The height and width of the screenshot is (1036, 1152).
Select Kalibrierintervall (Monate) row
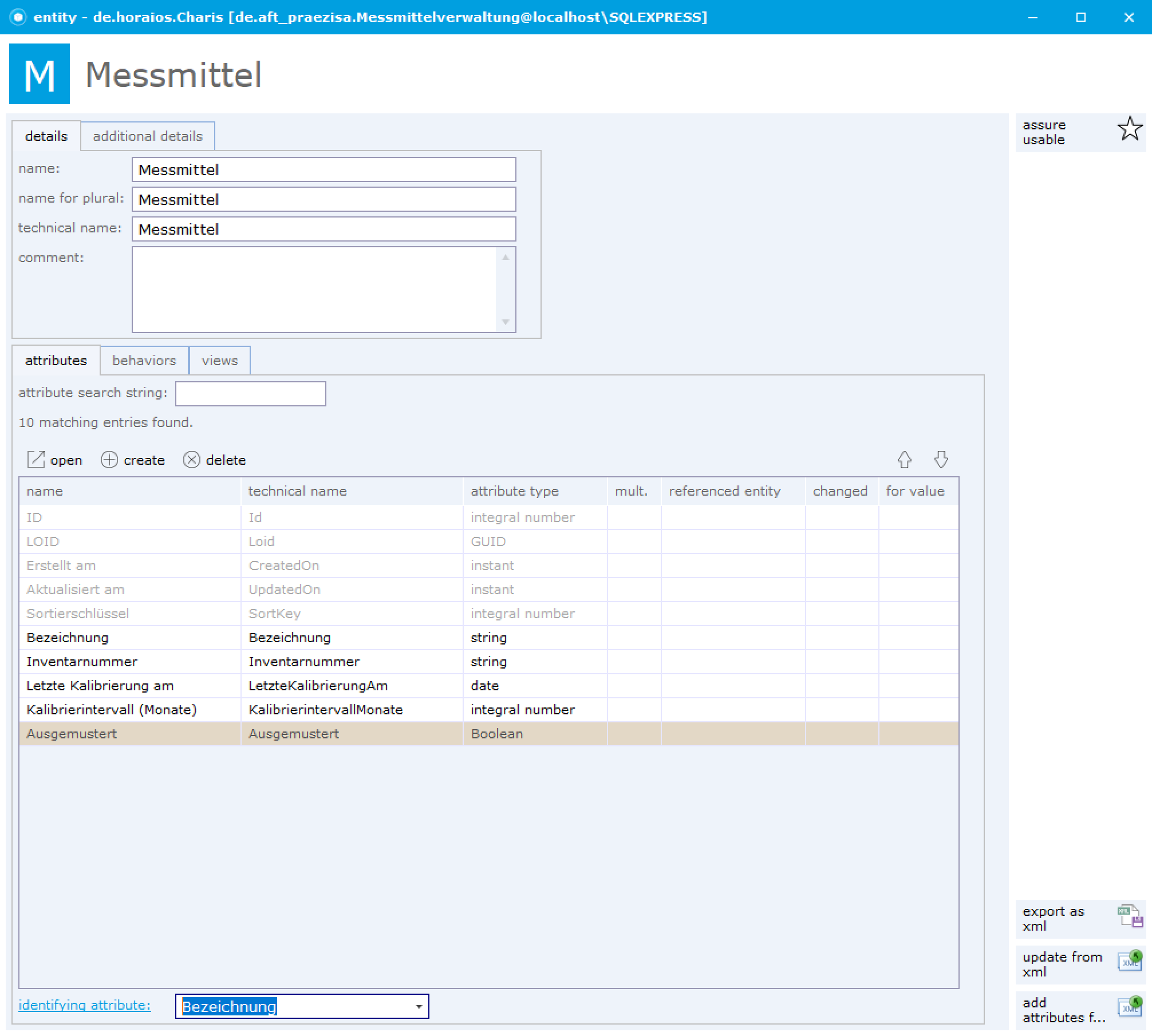[489, 710]
